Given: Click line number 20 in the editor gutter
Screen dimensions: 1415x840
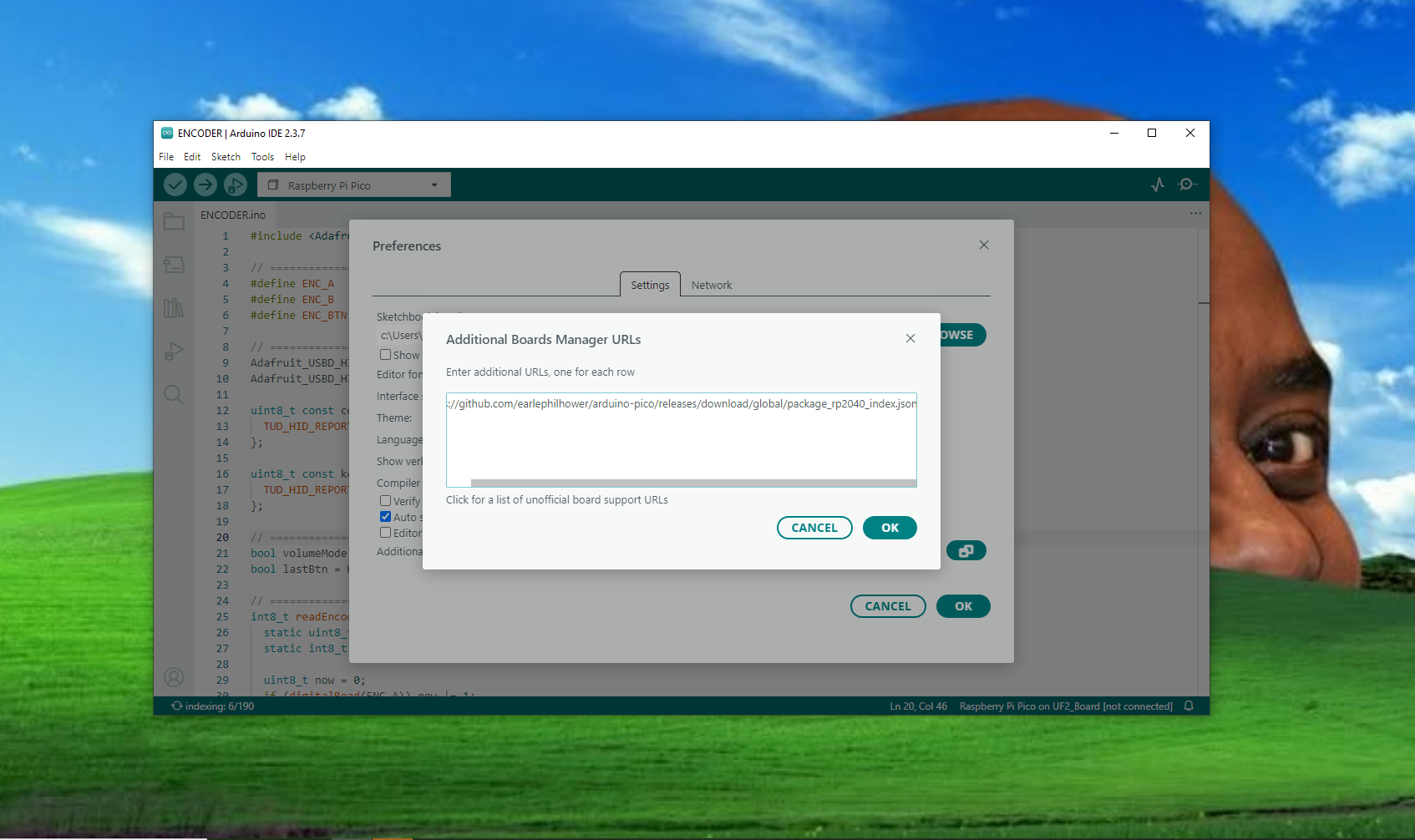Looking at the screenshot, I should coord(222,538).
